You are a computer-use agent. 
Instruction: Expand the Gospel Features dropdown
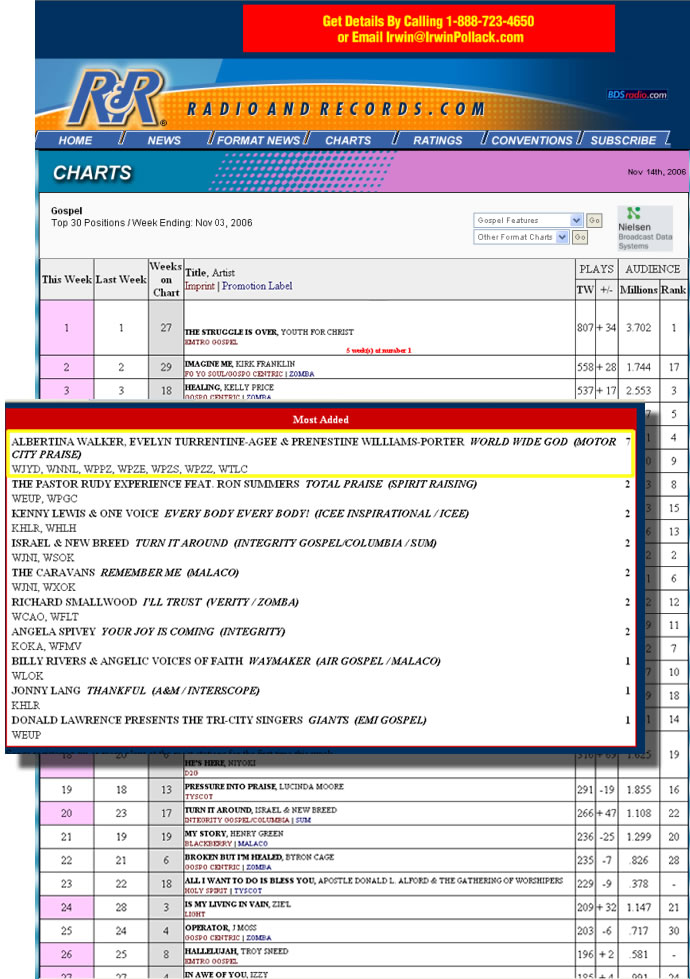(x=527, y=220)
